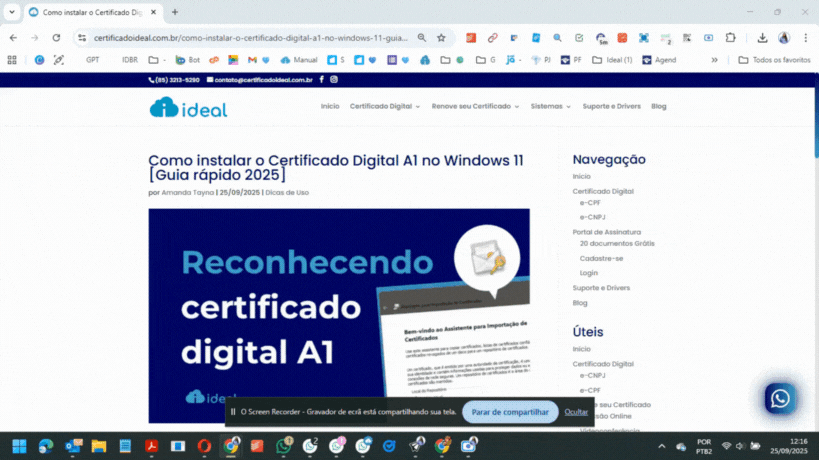Expand the Certificado Digital dropdown menu
Image resolution: width=819 pixels, height=460 pixels.
384,106
